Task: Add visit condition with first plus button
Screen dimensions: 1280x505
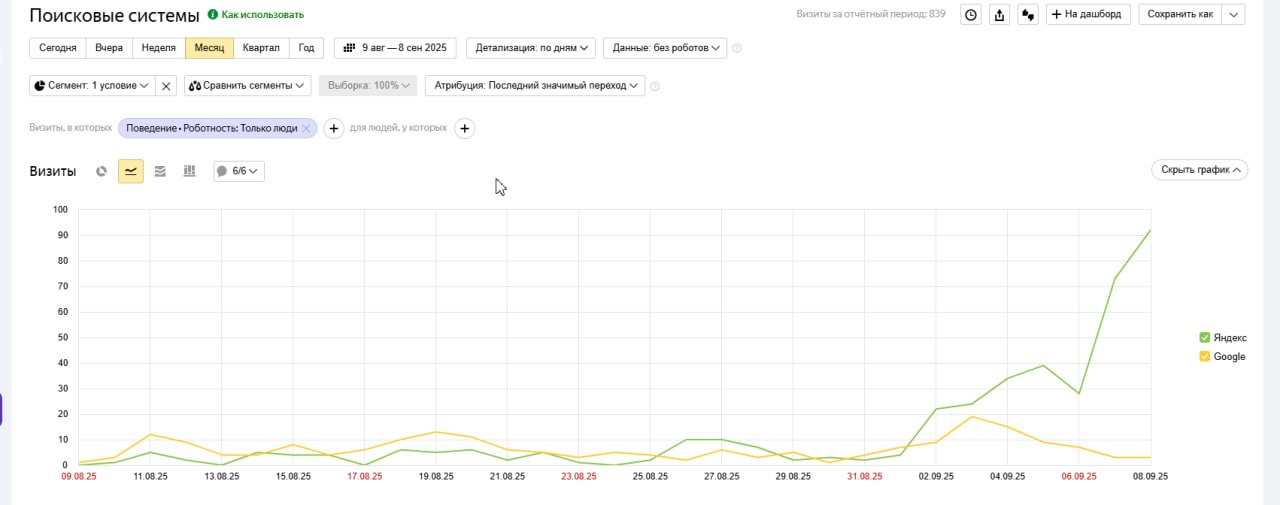Action: 335,128
